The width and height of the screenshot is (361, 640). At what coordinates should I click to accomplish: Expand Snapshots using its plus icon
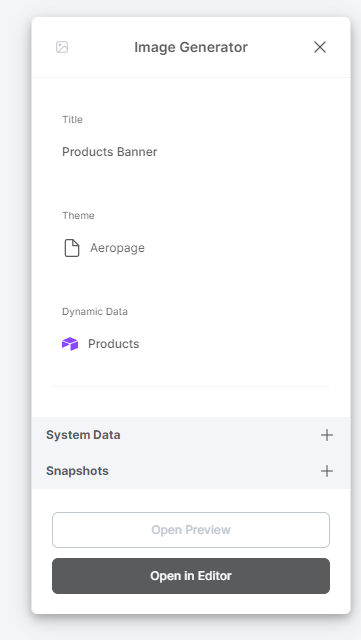[x=327, y=471]
